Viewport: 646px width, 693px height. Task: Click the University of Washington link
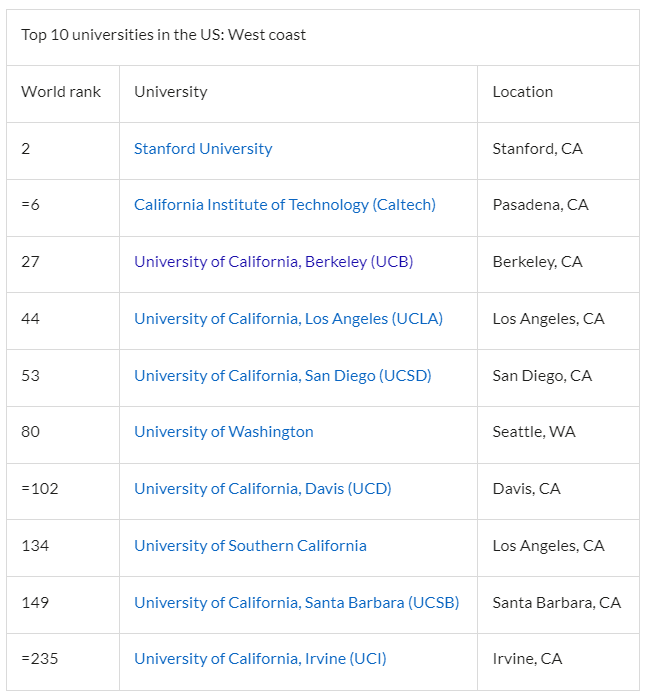click(224, 432)
